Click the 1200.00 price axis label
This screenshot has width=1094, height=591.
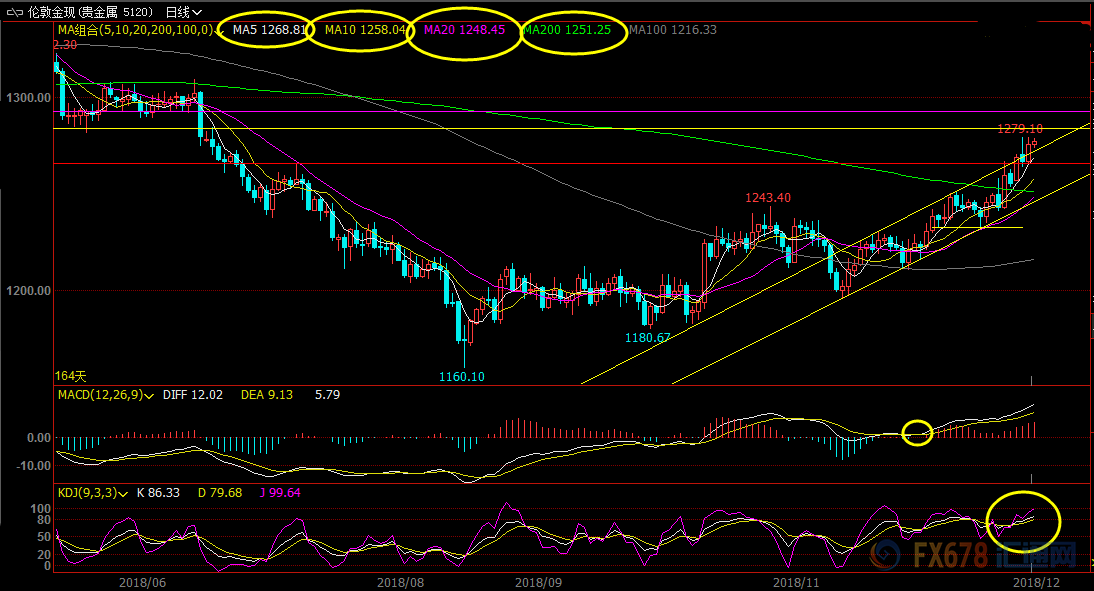coord(29,290)
